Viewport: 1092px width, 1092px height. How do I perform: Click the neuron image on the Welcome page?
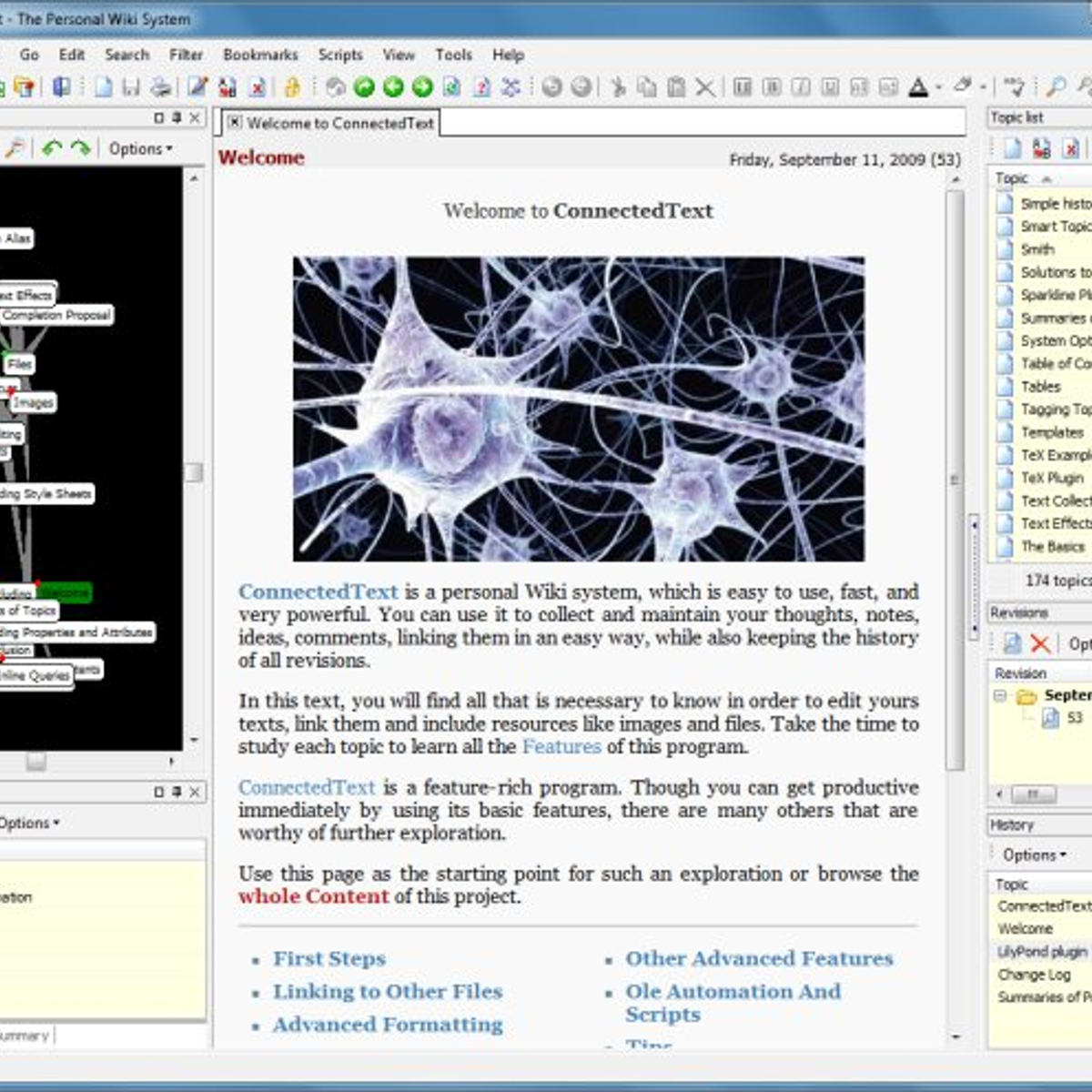coord(578,409)
